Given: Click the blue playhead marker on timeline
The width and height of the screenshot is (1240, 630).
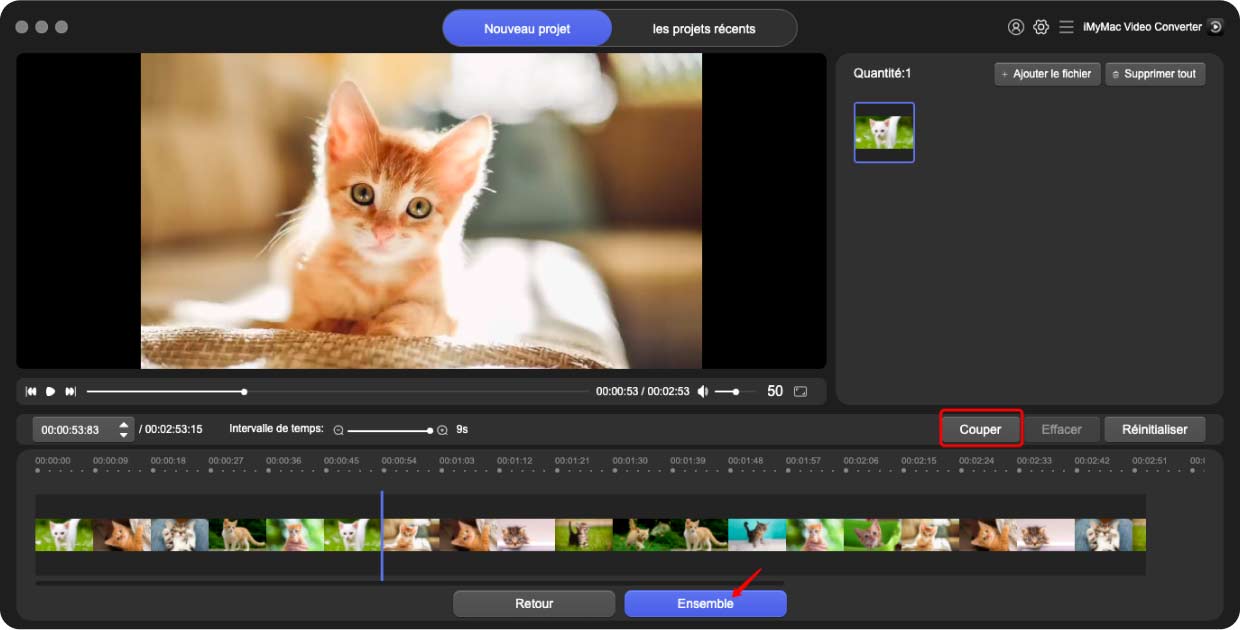Looking at the screenshot, I should (x=381, y=535).
